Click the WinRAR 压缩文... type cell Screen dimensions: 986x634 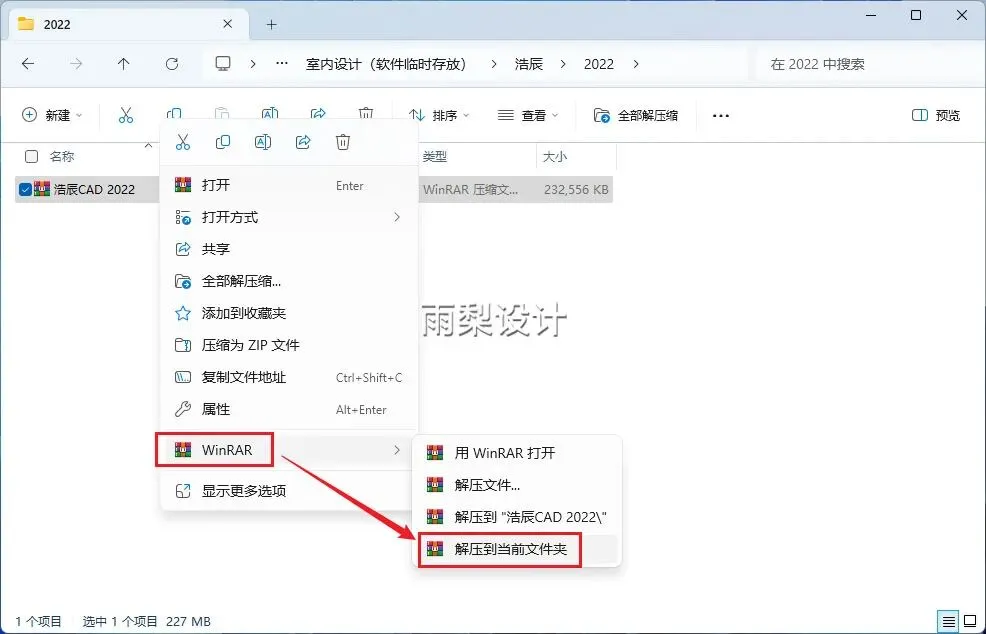470,189
